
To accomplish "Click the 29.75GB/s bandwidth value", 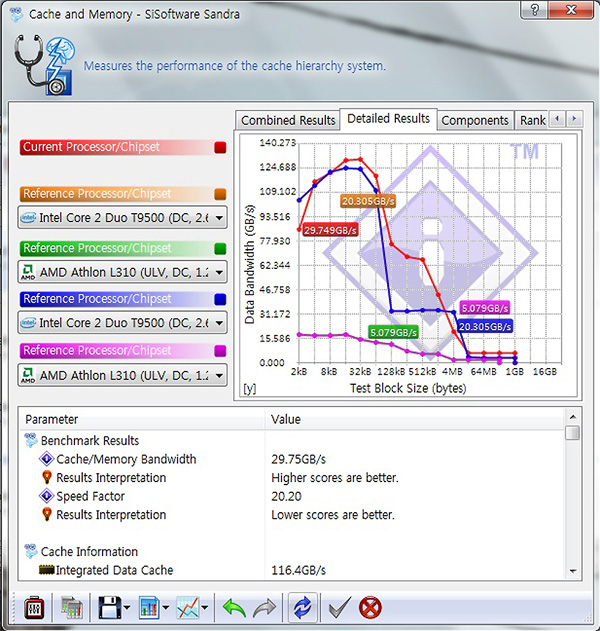I will click(299, 459).
